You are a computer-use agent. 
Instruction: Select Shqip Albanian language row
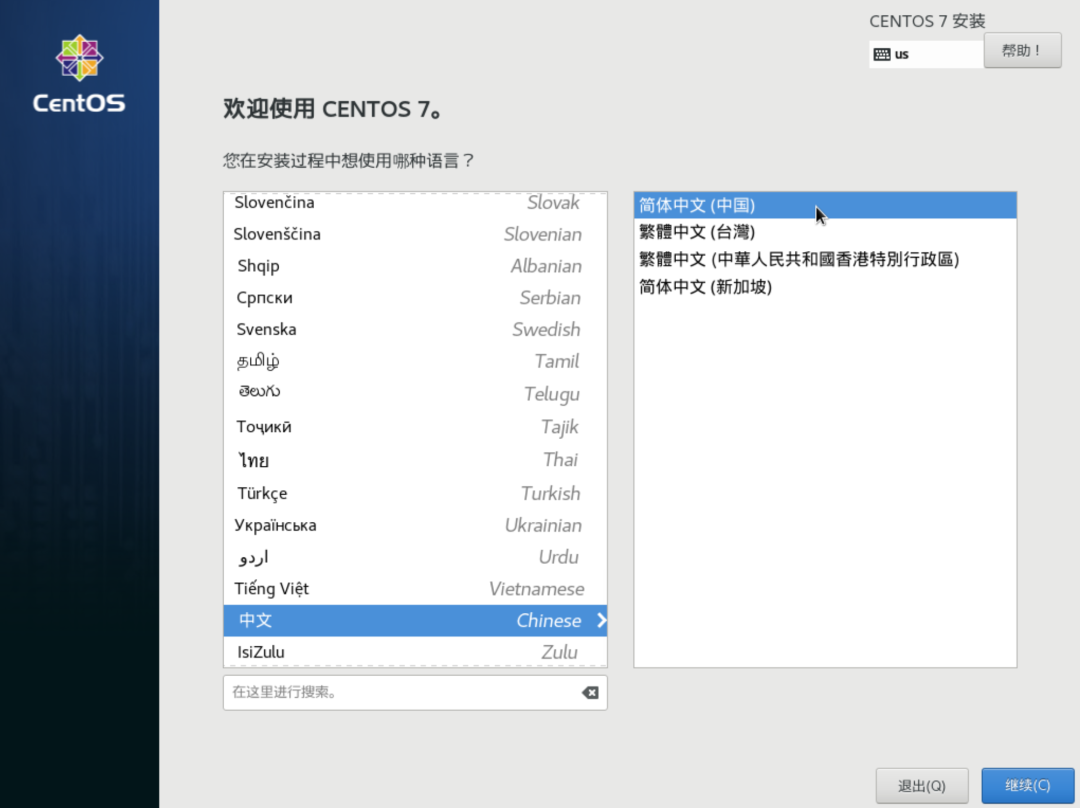[415, 266]
